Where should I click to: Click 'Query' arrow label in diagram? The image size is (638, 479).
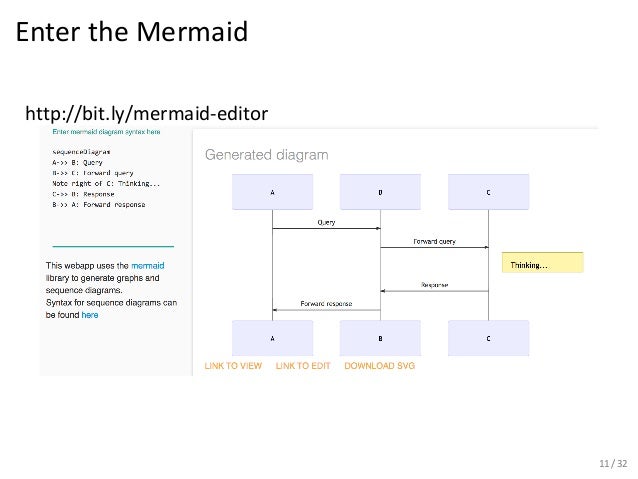pyautogui.click(x=326, y=222)
